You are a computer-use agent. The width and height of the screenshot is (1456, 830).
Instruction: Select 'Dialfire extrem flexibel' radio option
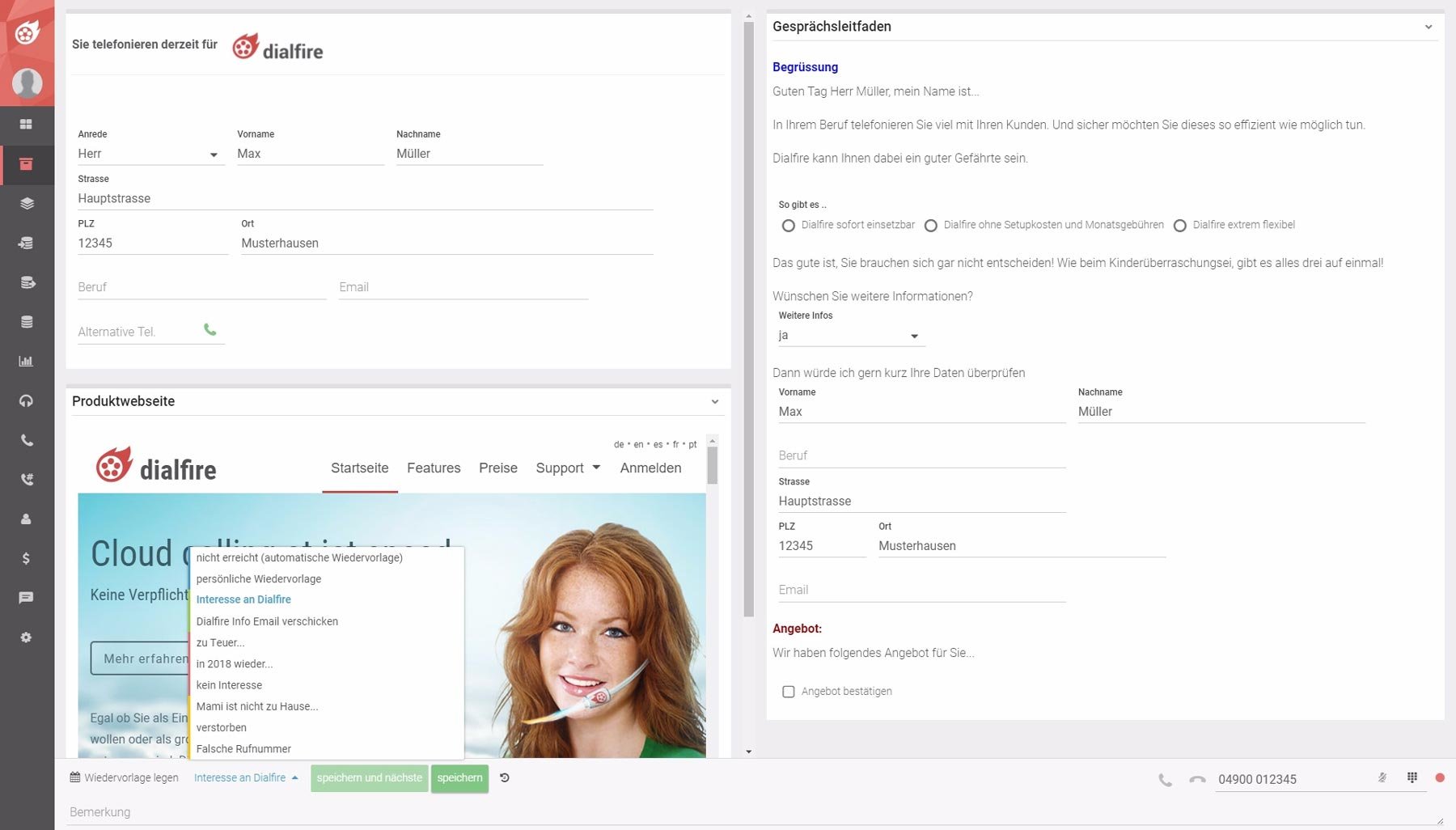[x=1179, y=226]
